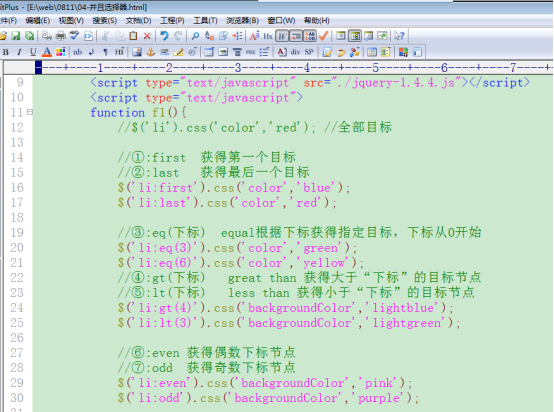Open the 浏览器(B) menu

point(243,20)
